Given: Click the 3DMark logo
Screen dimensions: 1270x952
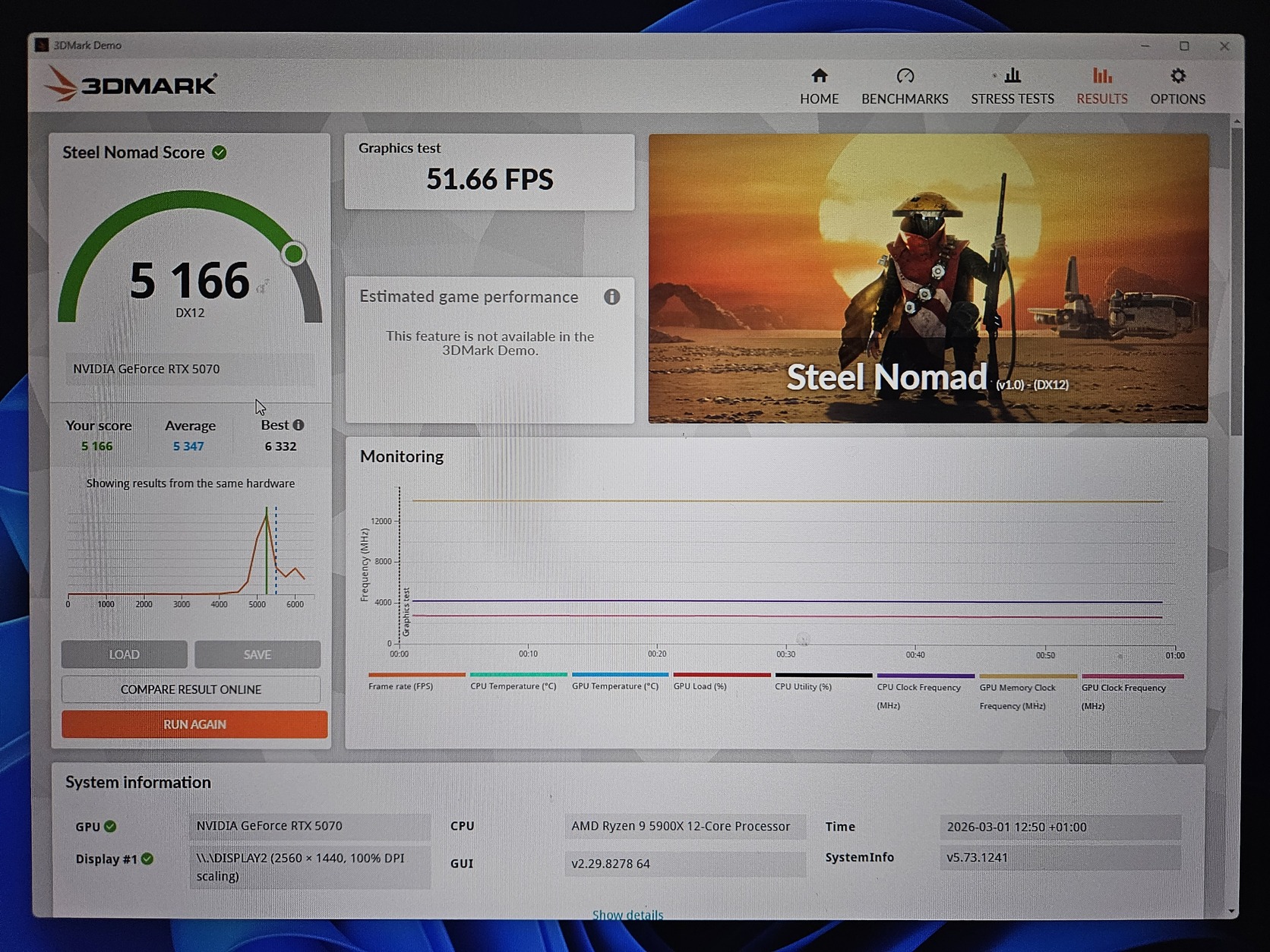Looking at the screenshot, I should tap(131, 84).
